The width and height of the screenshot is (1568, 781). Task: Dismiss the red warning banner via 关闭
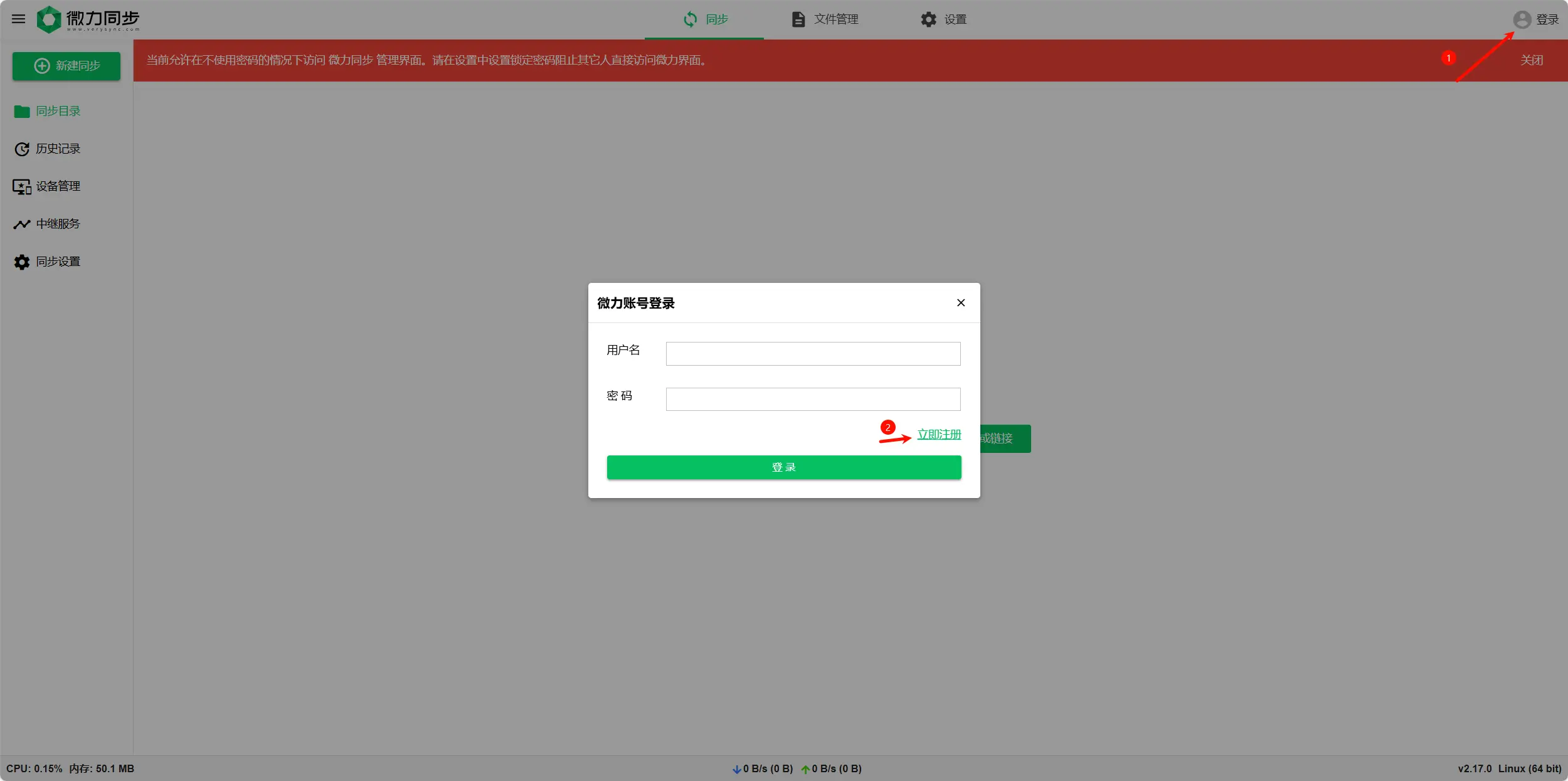tap(1531, 60)
